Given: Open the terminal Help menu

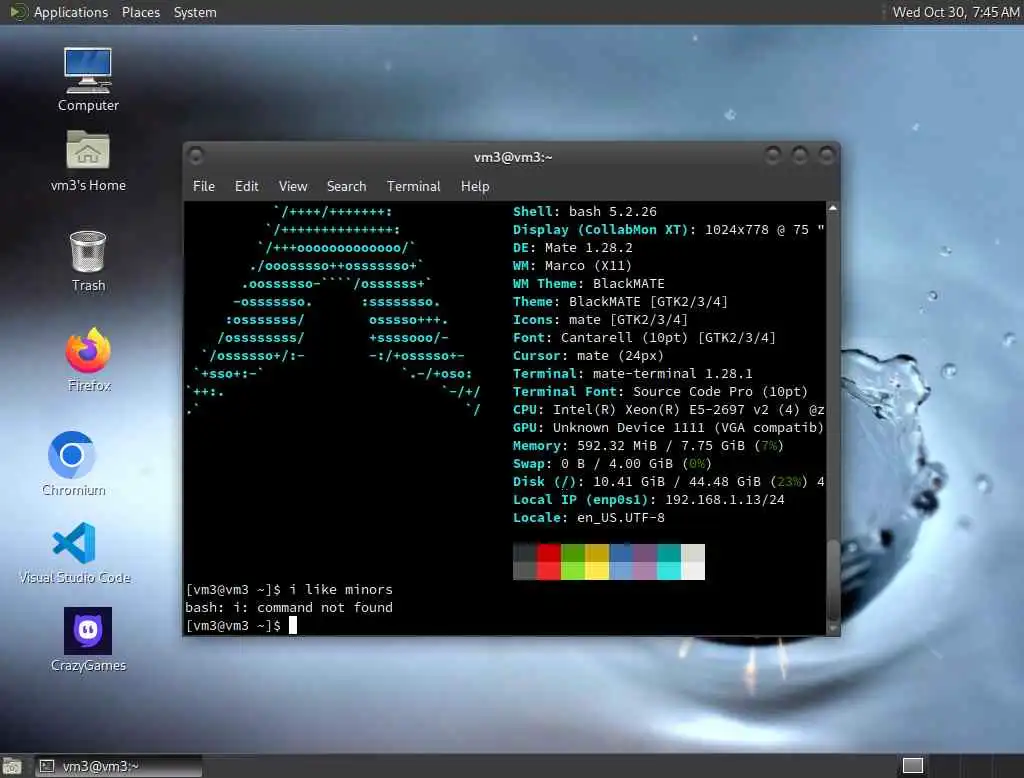Looking at the screenshot, I should 475,186.
